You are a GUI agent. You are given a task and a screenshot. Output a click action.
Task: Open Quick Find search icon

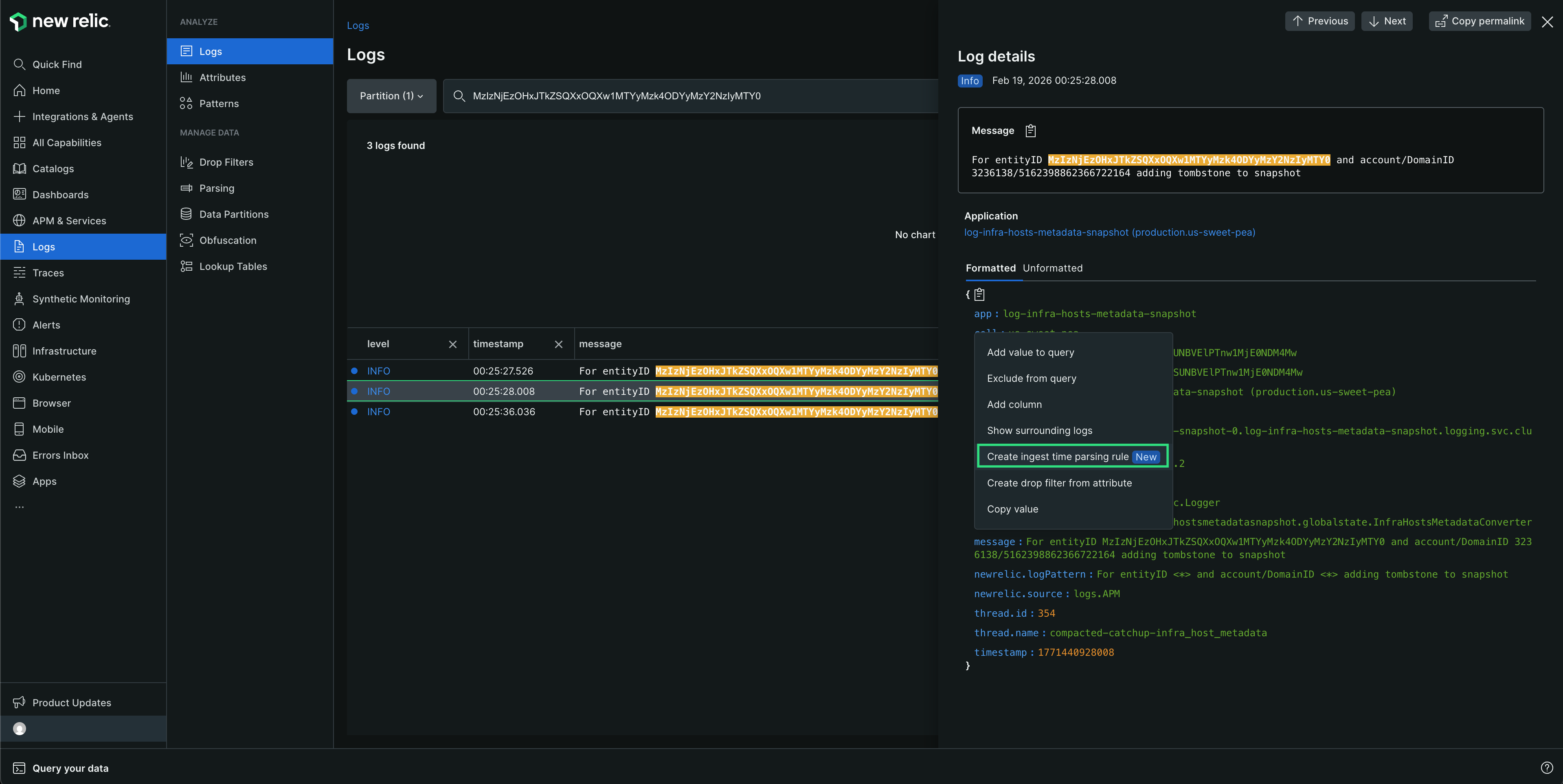point(20,64)
